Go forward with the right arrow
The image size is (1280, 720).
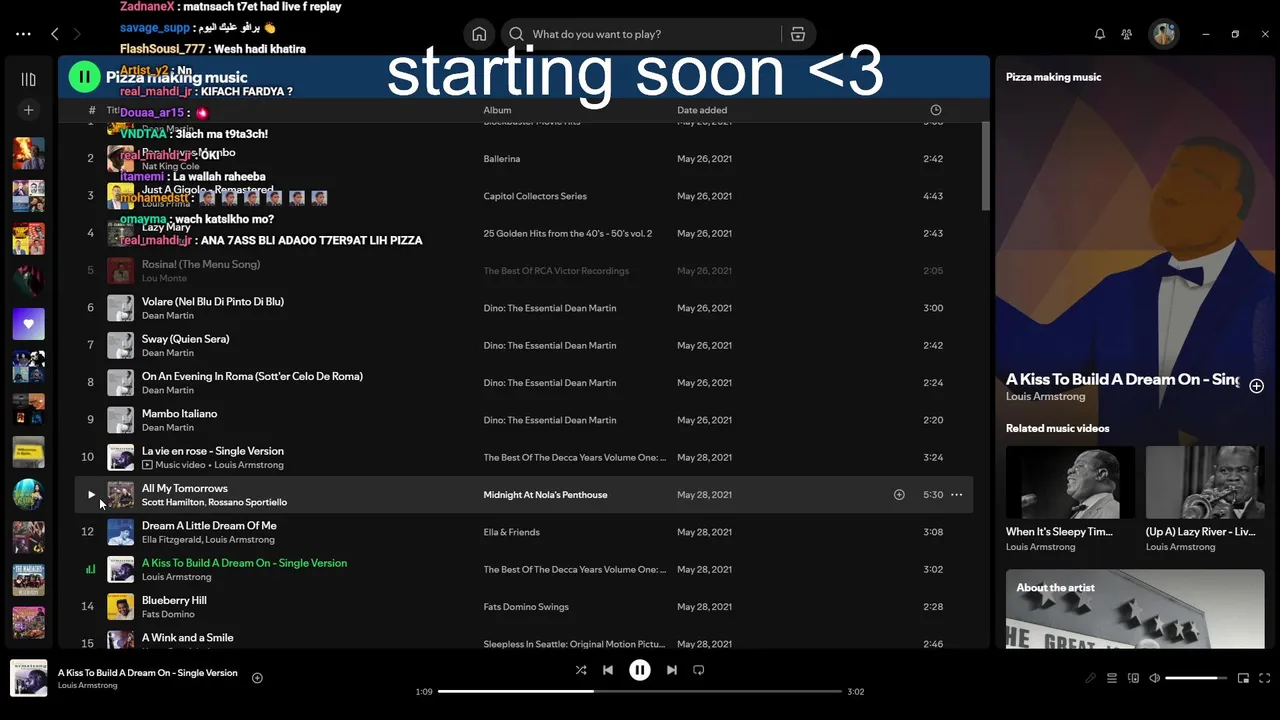pos(77,34)
